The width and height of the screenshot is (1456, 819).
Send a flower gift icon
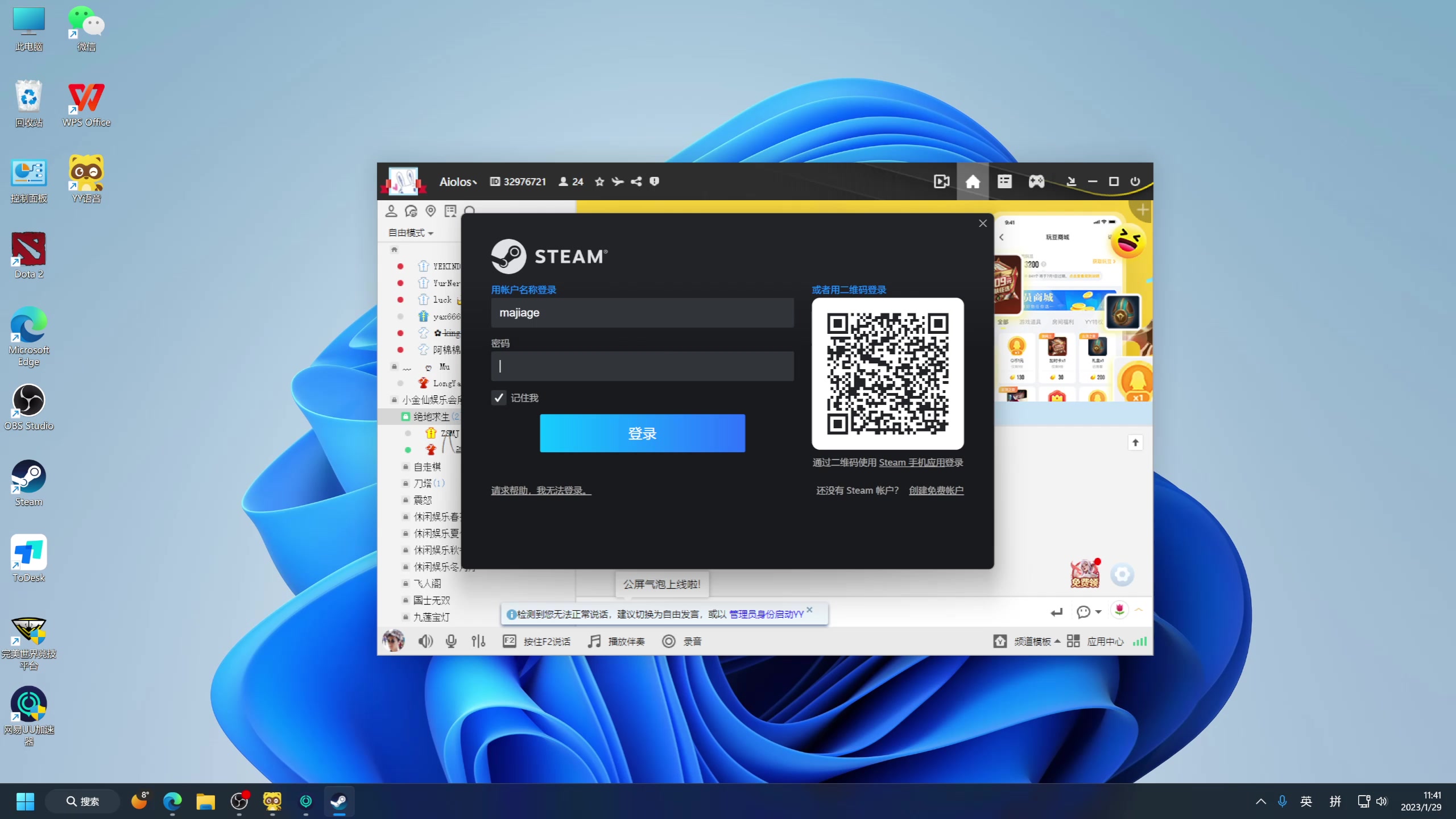(1119, 610)
